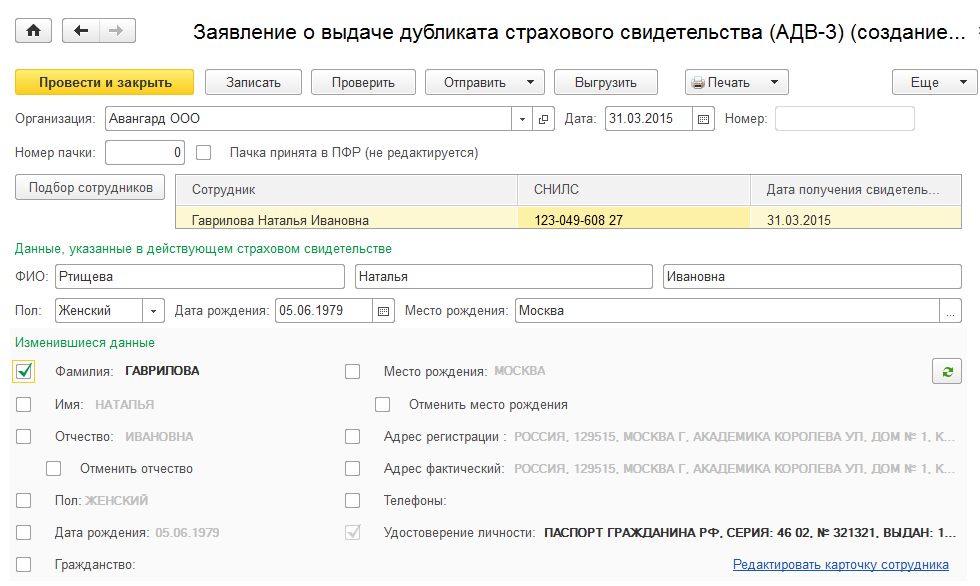Click the green refresh data icon
Viewport: 980px width, 586px height.
pyautogui.click(x=945, y=371)
